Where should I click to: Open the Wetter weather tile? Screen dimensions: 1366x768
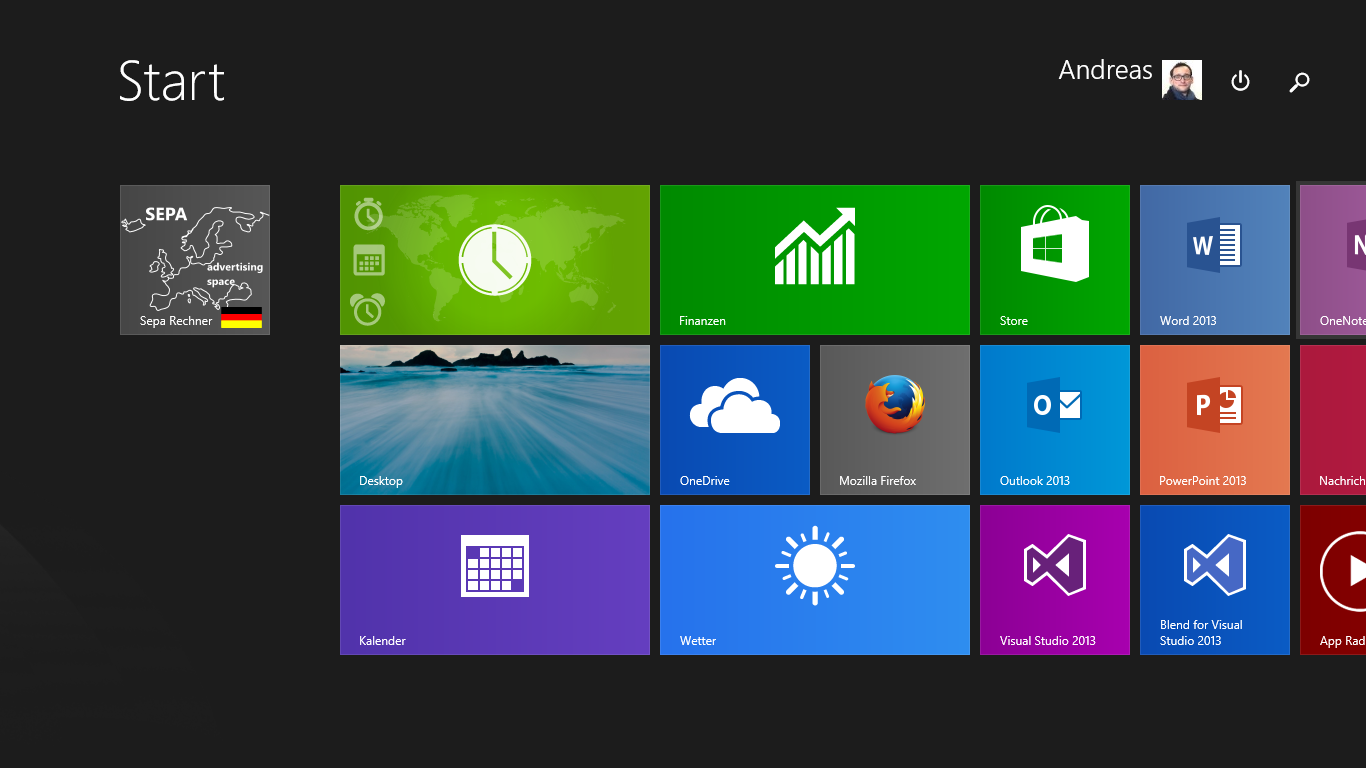coord(815,580)
